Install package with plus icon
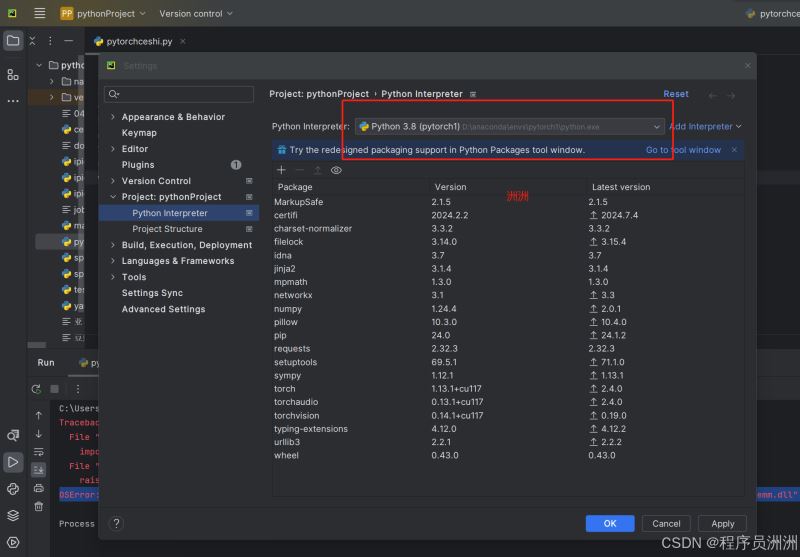The image size is (800, 557). [x=281, y=170]
